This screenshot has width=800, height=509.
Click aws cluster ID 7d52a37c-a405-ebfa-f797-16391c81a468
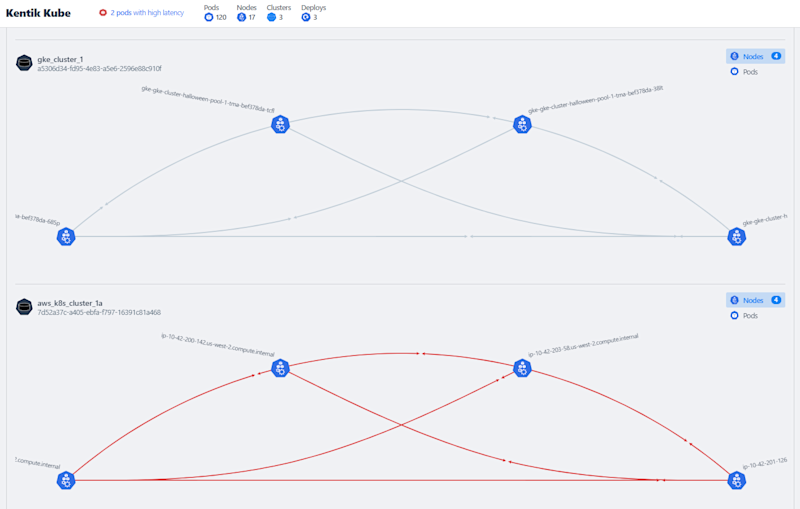[x=99, y=312]
